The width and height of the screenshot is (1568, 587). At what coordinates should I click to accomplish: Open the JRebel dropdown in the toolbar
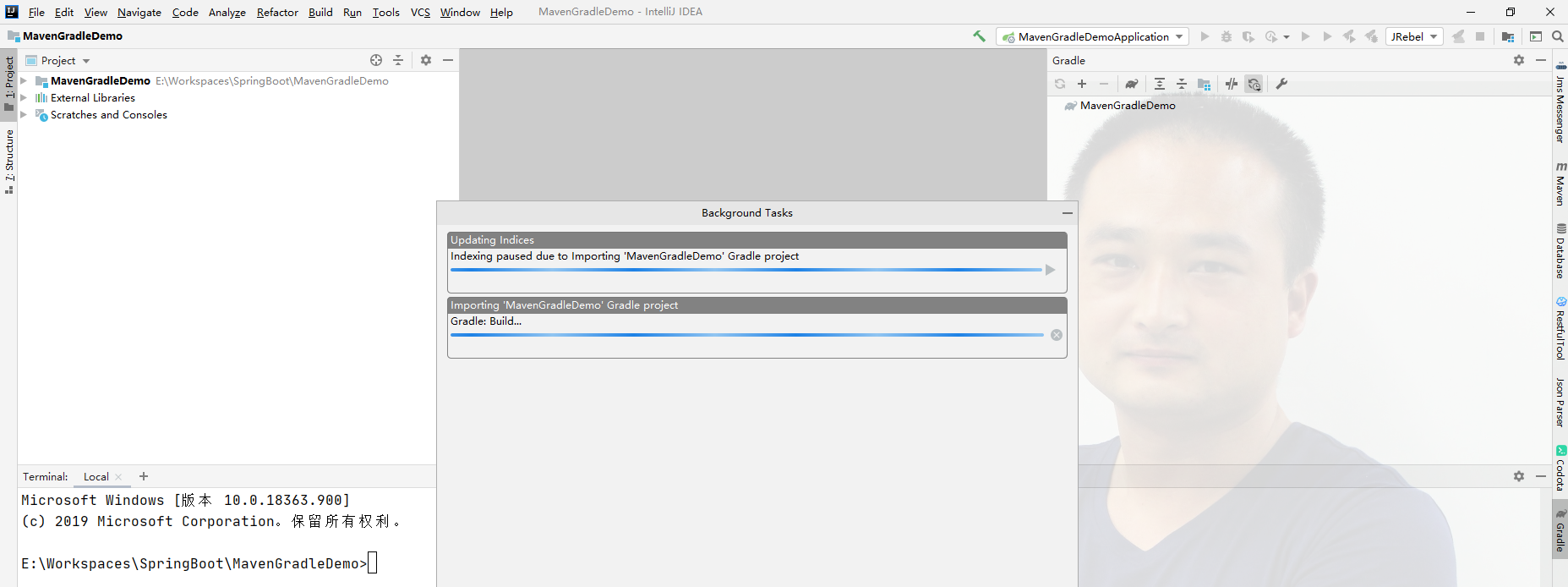(1414, 36)
